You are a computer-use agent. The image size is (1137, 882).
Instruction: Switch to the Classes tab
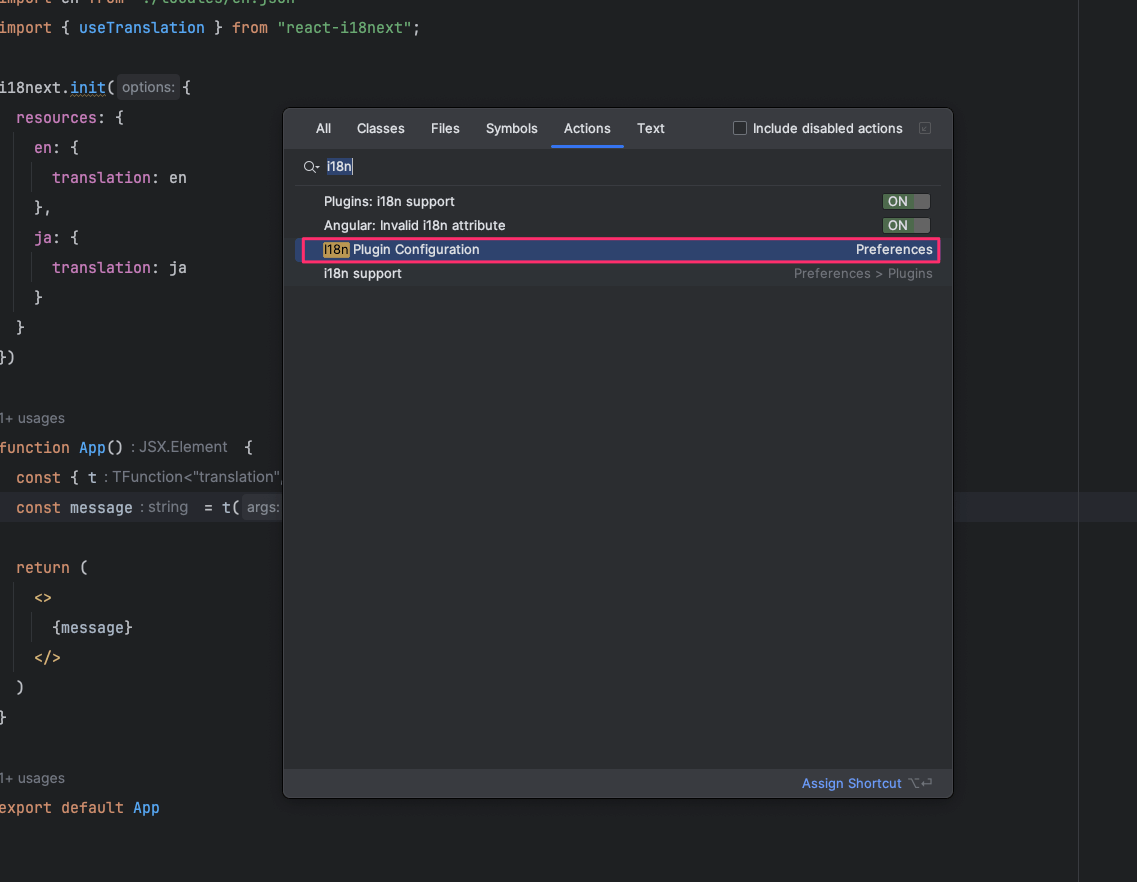click(380, 129)
